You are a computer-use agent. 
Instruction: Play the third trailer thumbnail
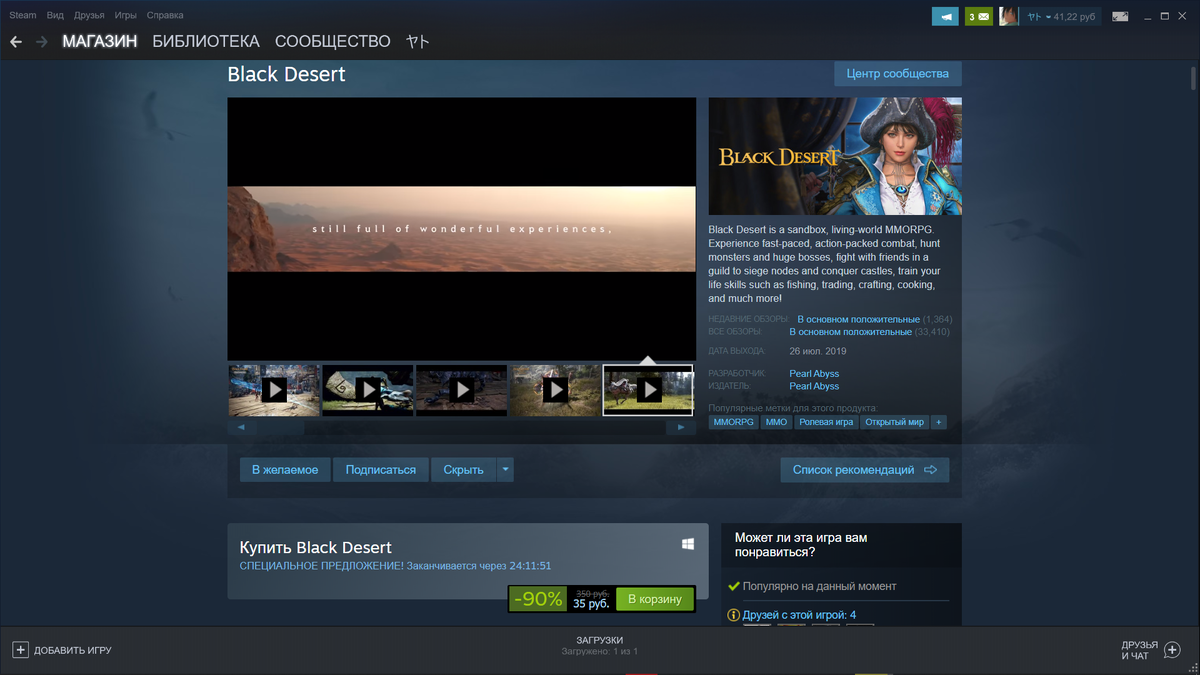[x=461, y=390]
